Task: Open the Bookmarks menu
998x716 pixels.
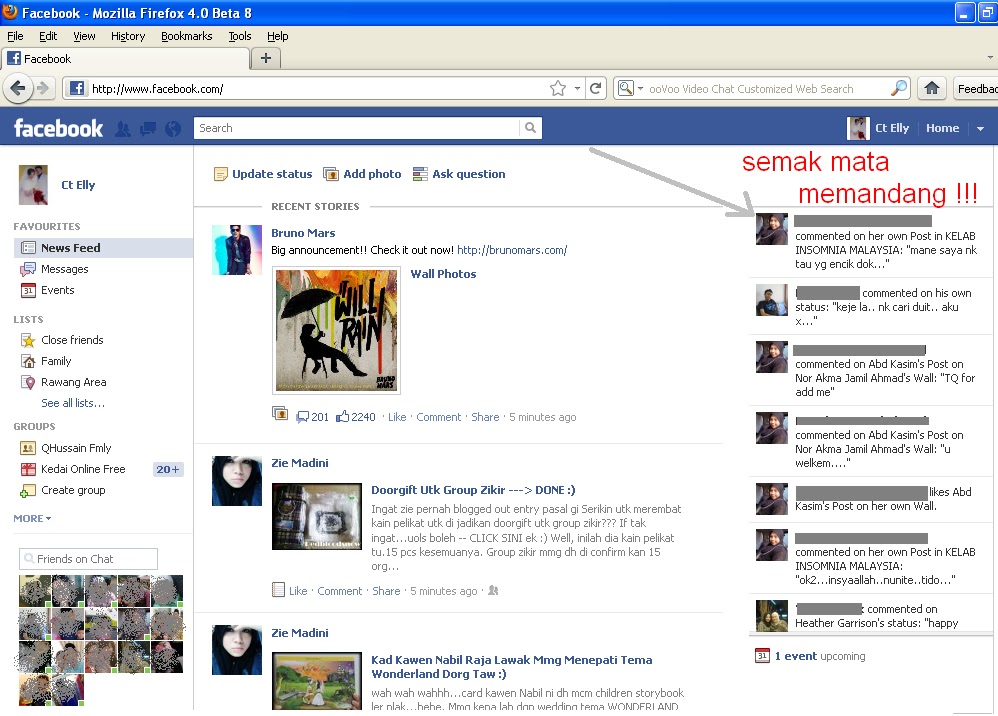Action: pos(186,36)
